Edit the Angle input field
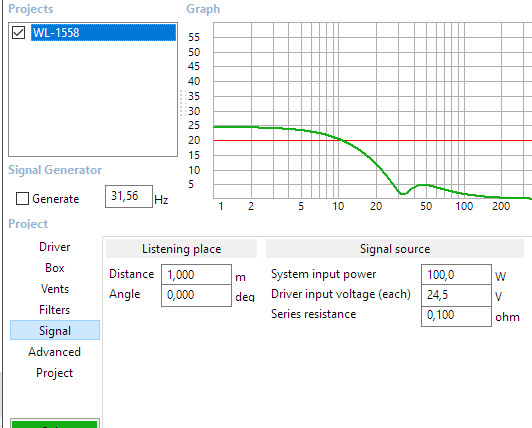The image size is (532, 428). (x=196, y=295)
